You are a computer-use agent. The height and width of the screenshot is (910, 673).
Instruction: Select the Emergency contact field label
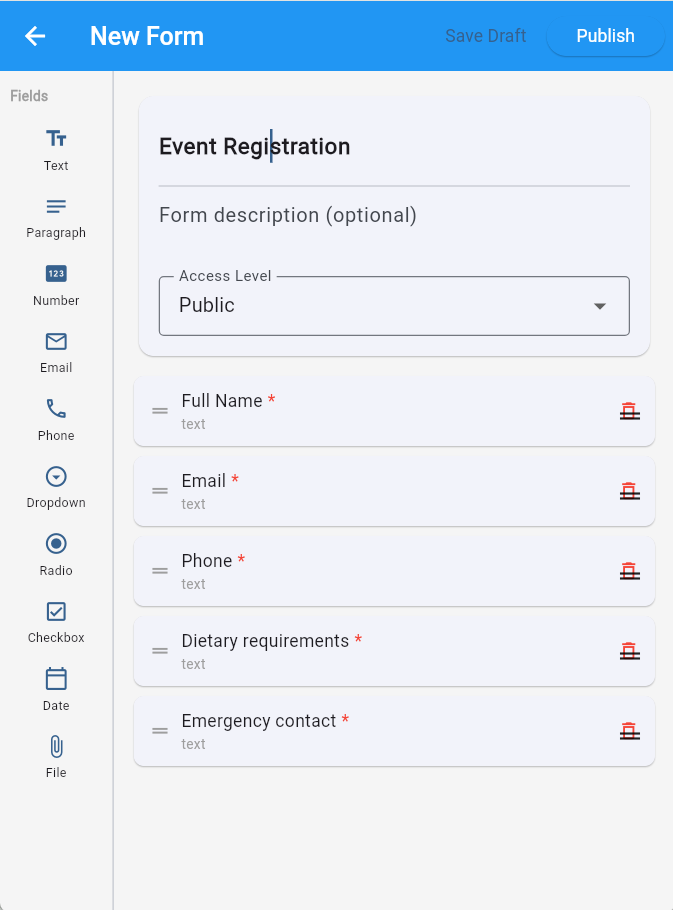point(259,721)
